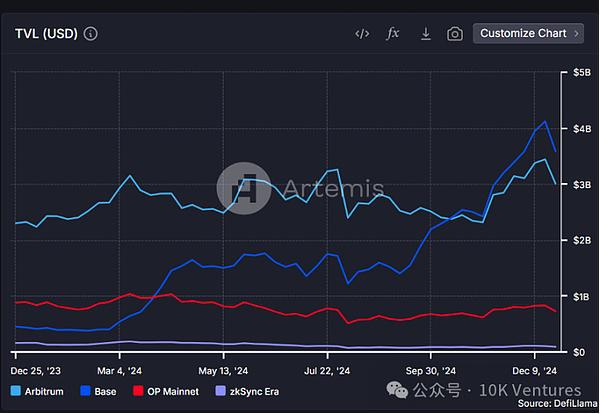Click the $5B axis label
The image size is (600, 414).
(x=582, y=73)
